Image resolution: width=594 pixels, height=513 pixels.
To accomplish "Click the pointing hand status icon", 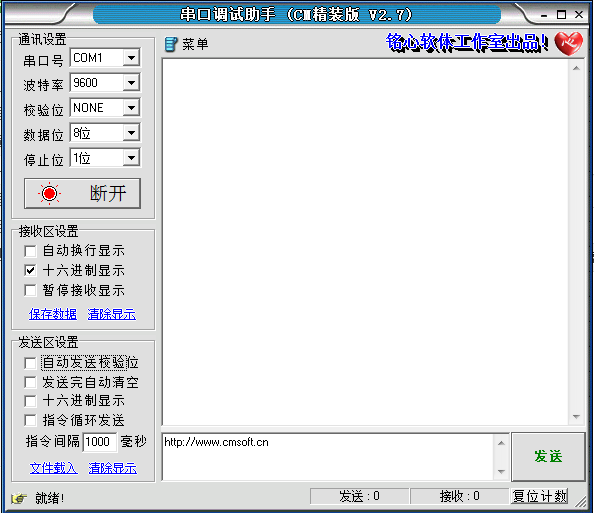I will pyautogui.click(x=19, y=498).
